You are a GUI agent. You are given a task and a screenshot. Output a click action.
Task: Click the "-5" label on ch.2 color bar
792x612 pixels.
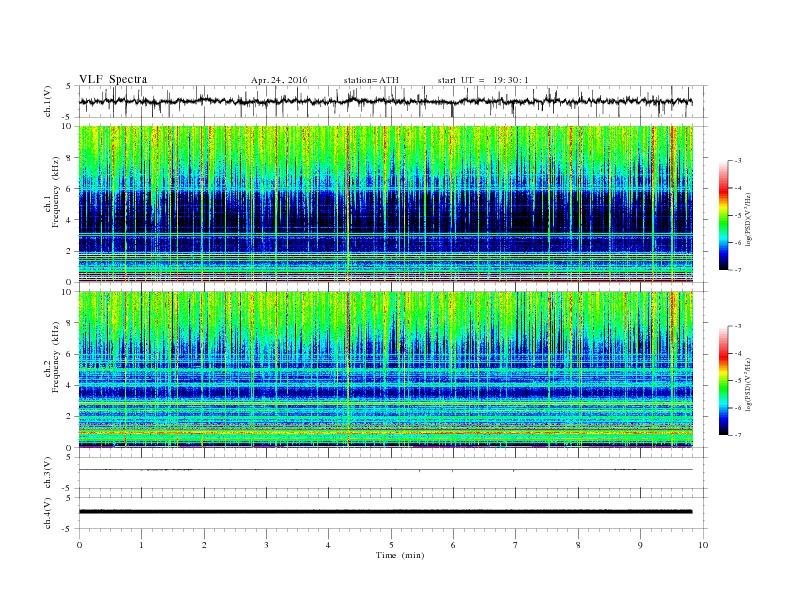tap(737, 381)
